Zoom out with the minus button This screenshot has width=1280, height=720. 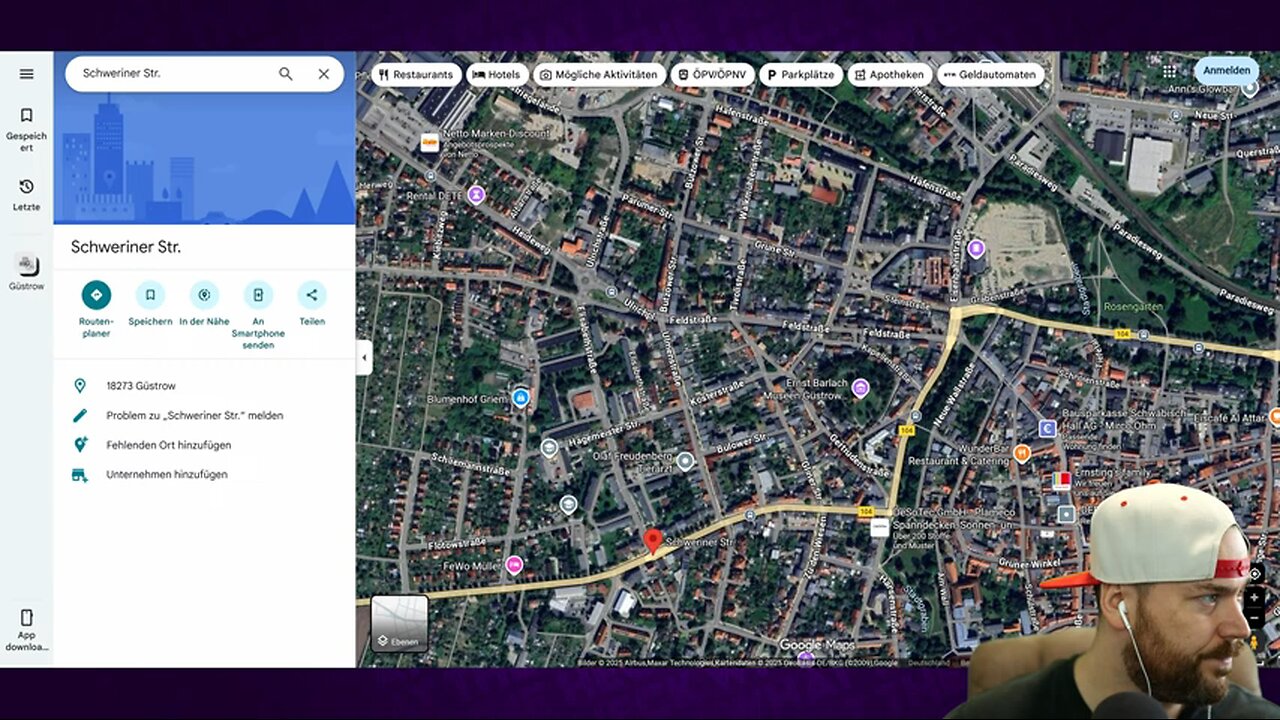pos(1255,618)
